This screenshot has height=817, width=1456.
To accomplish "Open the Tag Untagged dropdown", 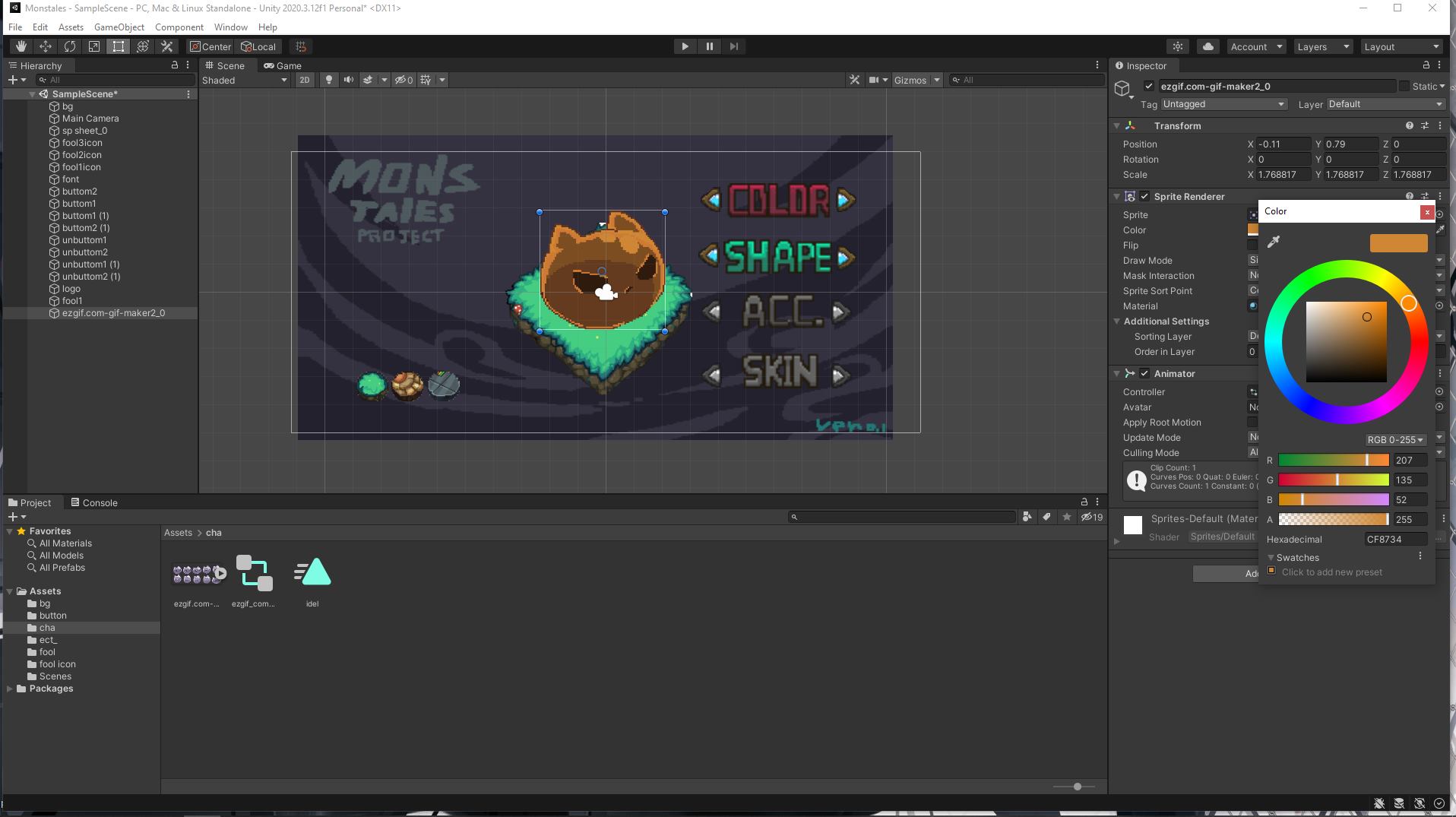I will [1223, 104].
